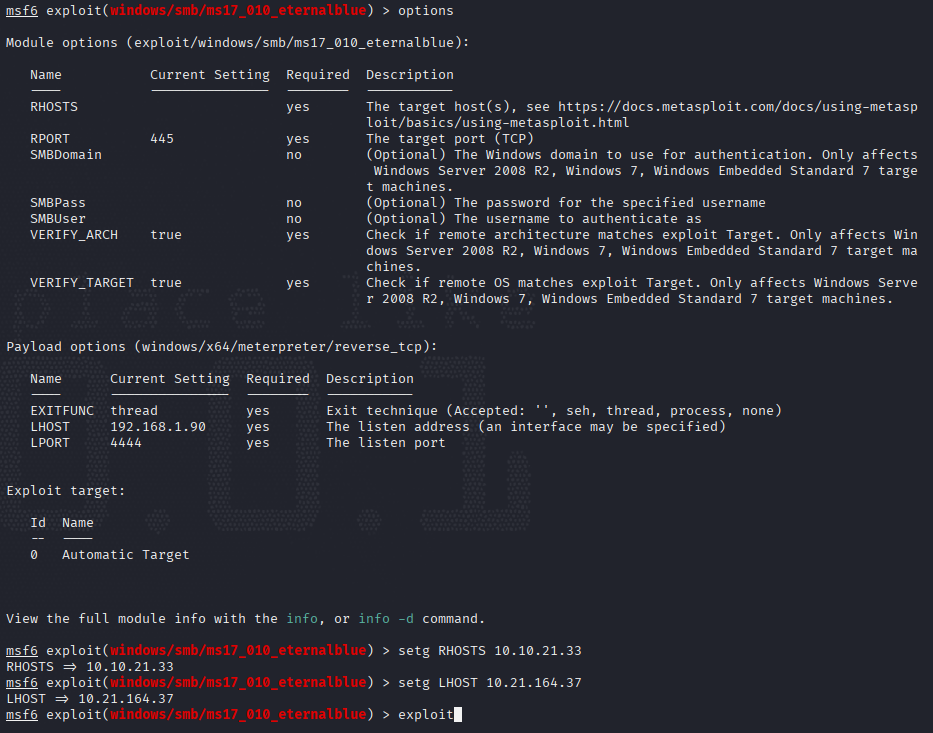Click the "Payload options" heading line
933x733 pixels.
[221, 347]
